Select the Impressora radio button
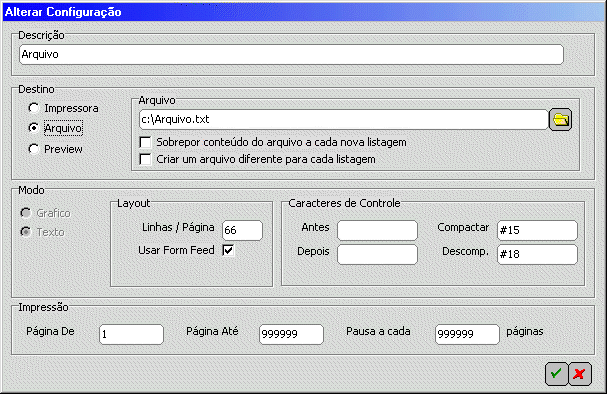Viewport: 607px width, 394px height. (34, 108)
